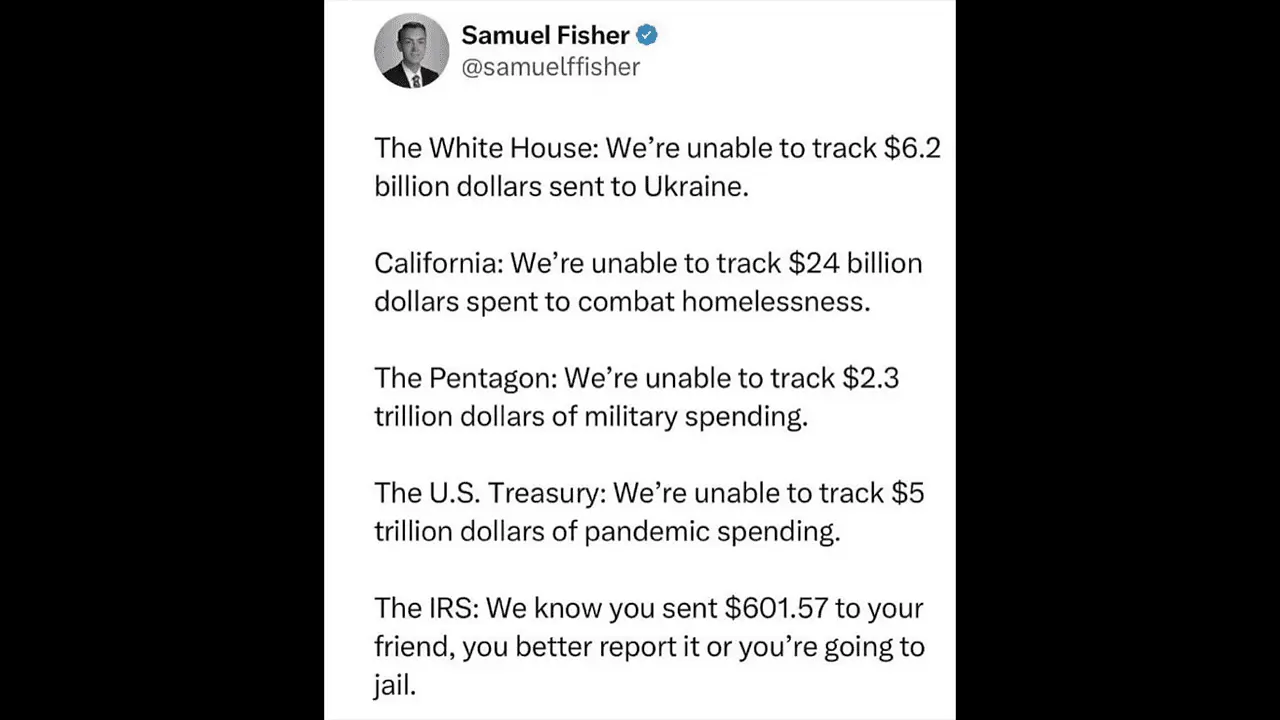Click the words "The U.S. Treasury"
Image resolution: width=1280 pixels, height=720 pixels.
[x=488, y=493]
